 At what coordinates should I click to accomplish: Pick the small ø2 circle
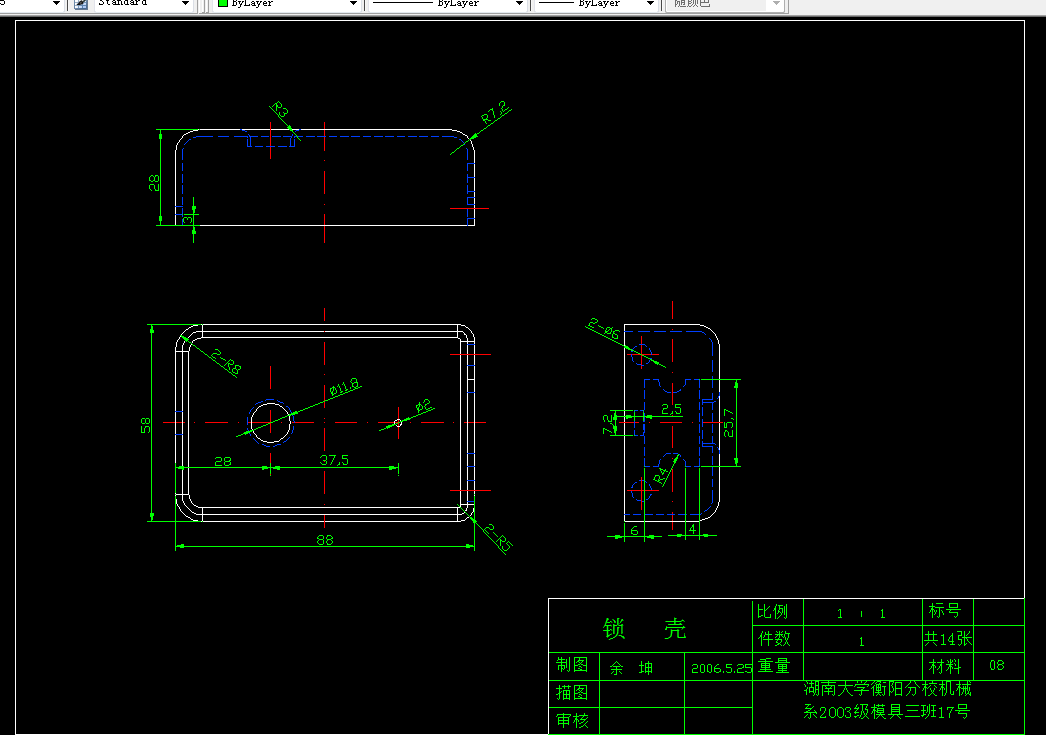coord(398,423)
